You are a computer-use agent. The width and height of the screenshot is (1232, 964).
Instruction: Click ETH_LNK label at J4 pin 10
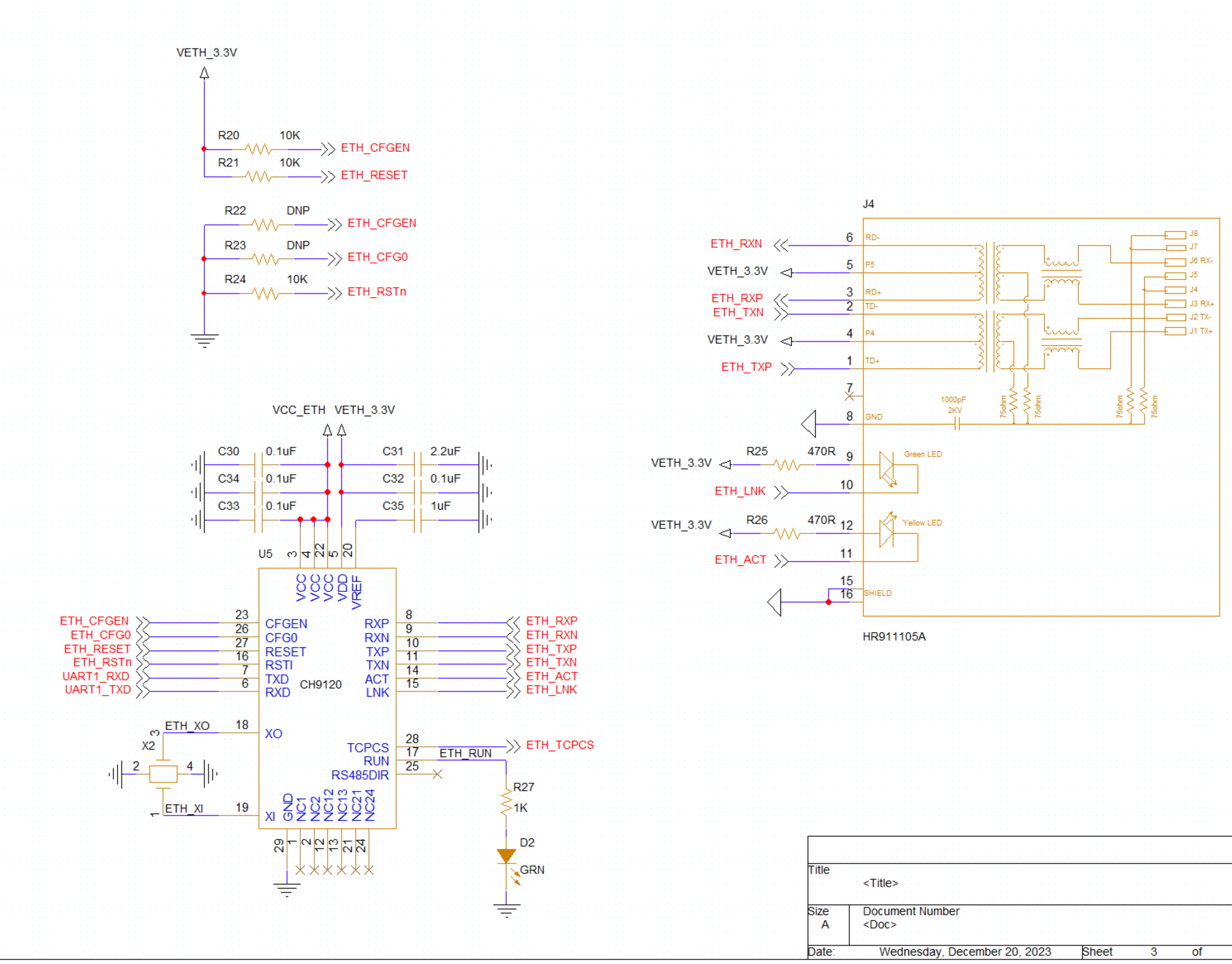click(740, 491)
